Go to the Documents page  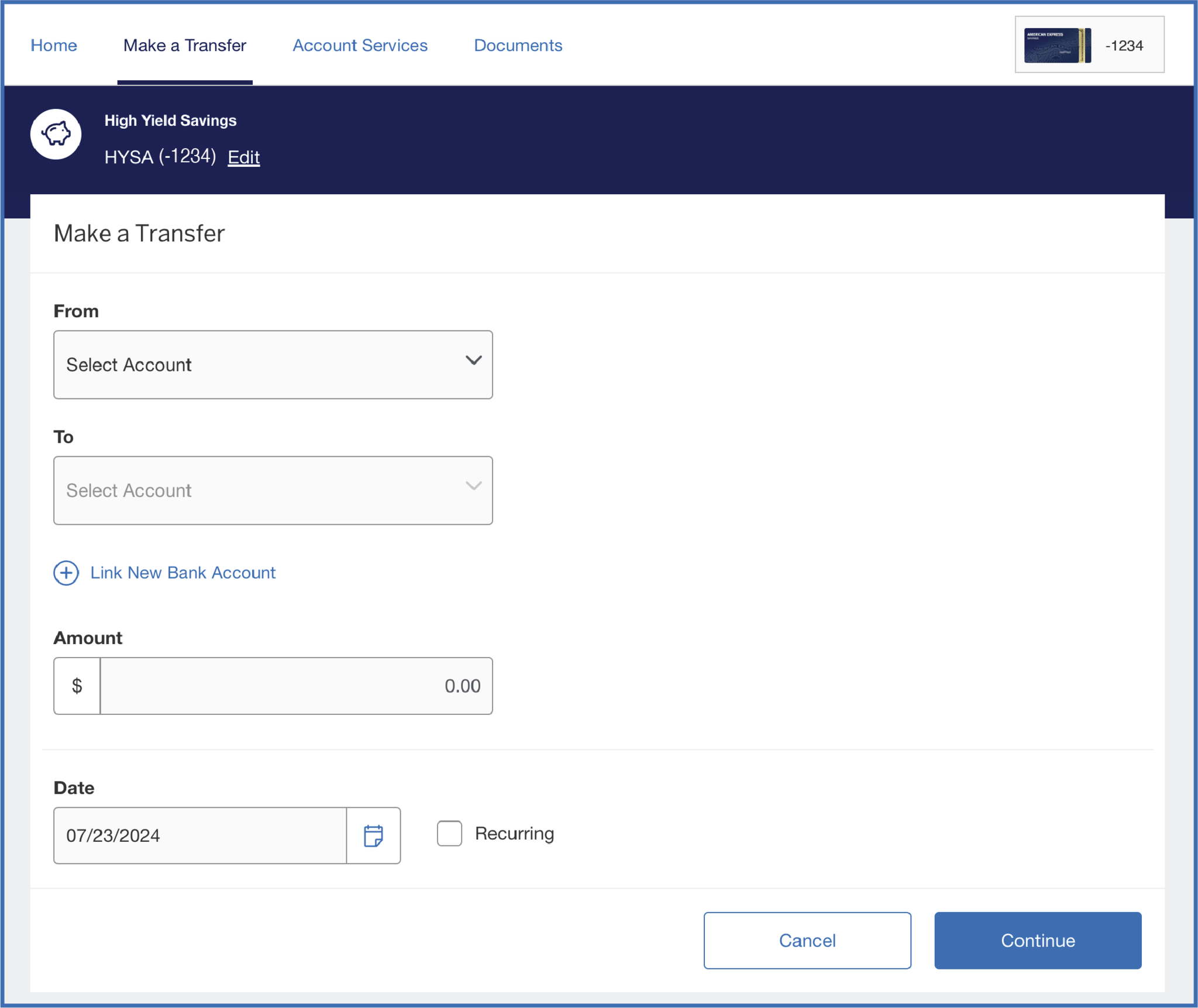[518, 45]
